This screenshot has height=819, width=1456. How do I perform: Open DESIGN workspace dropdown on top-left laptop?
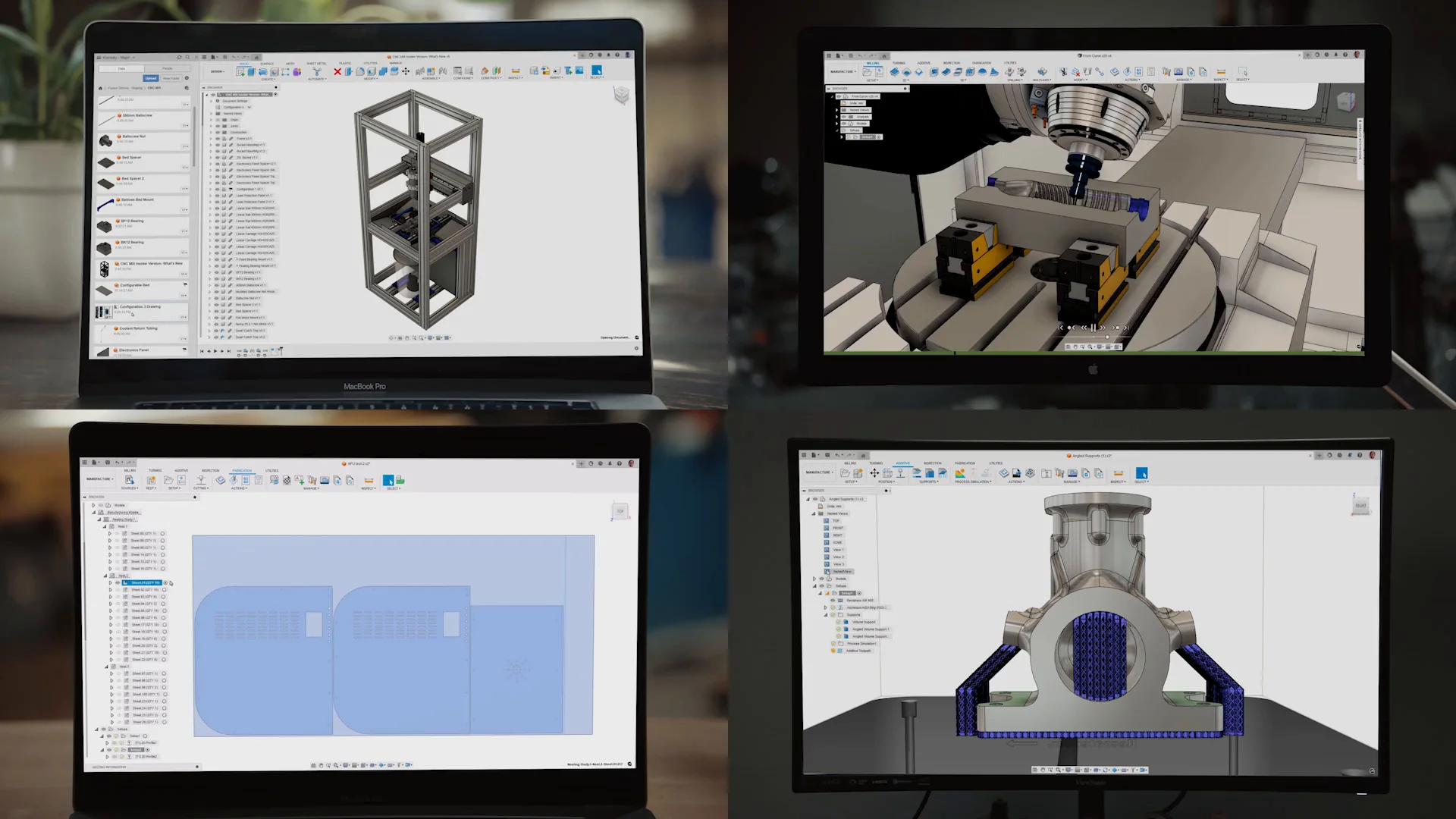tap(218, 71)
